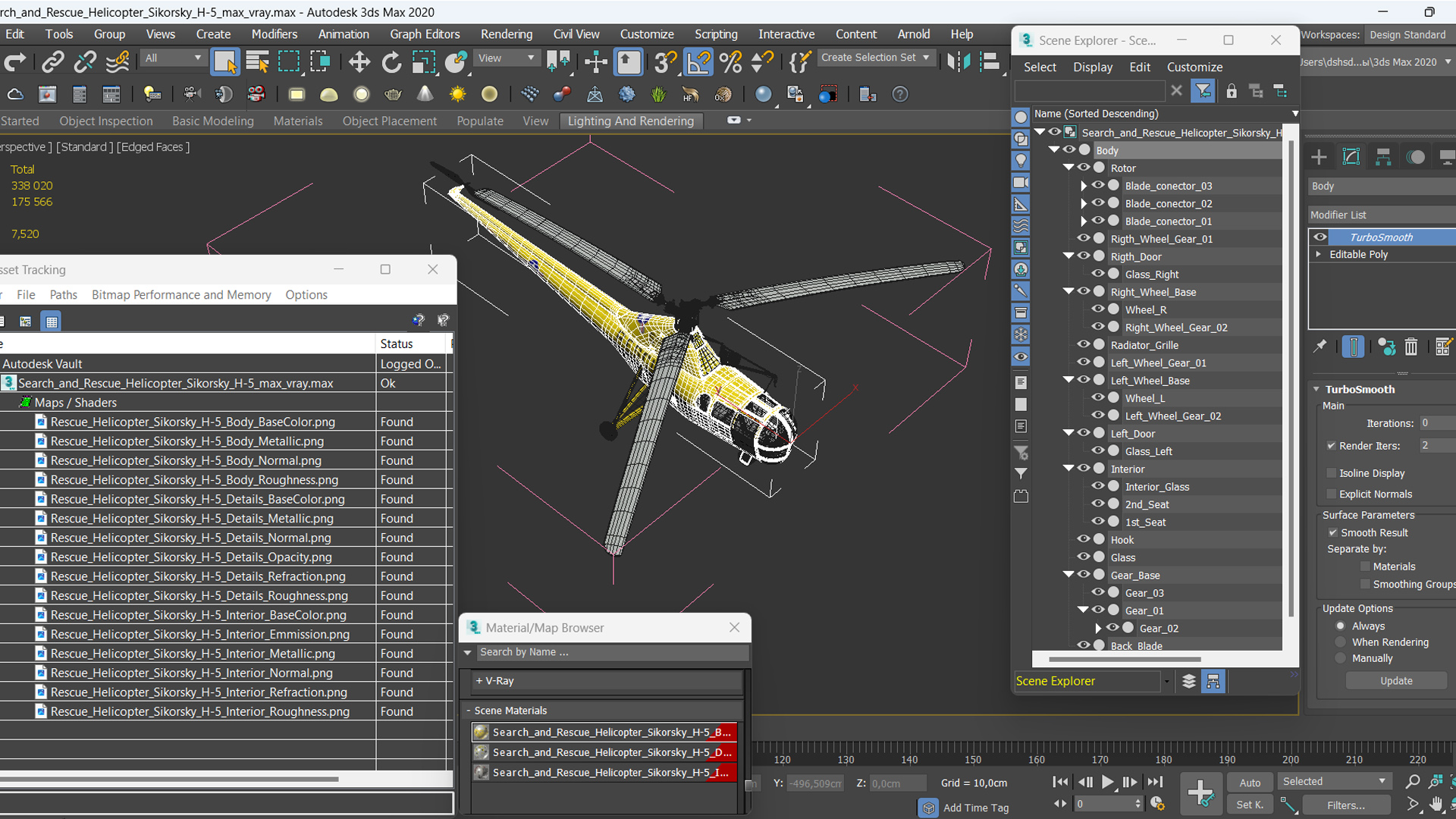Screen dimensions: 1456x819
Task: Toggle the Angle Snap tool
Action: click(698, 61)
